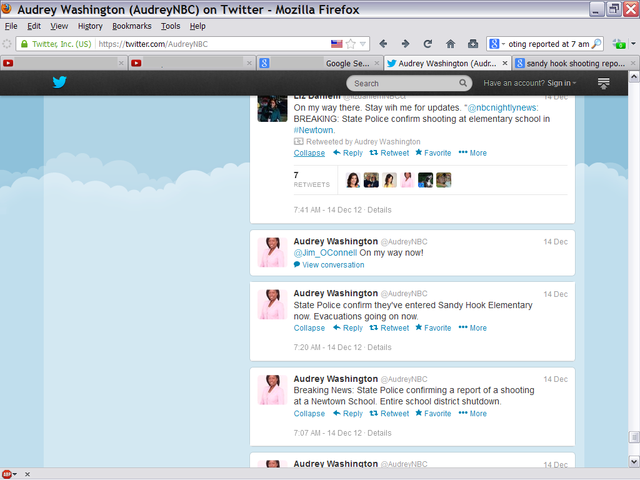Viewport: 640px width, 480px height.
Task: Open the search engine selector dropdown
Action: [503, 44]
